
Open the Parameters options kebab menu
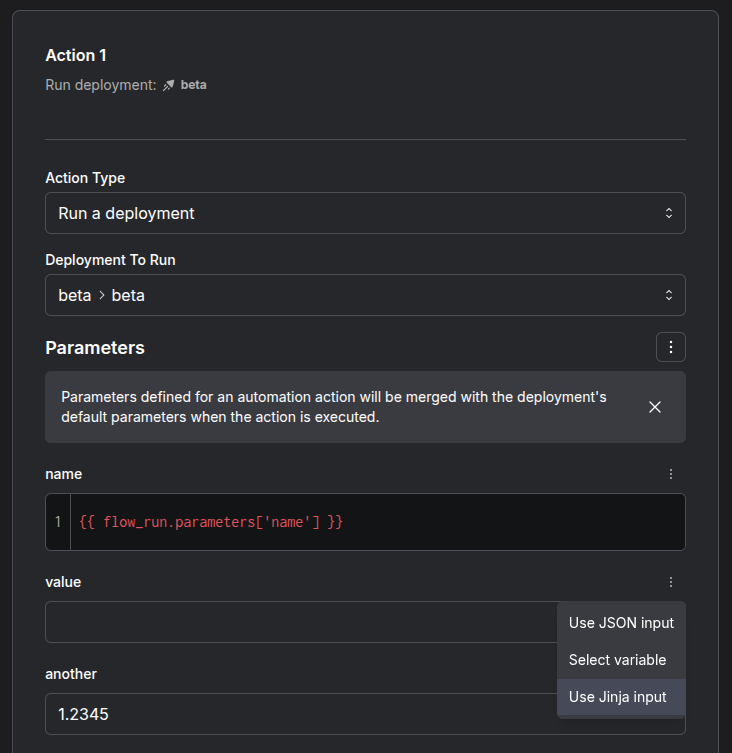click(x=671, y=347)
